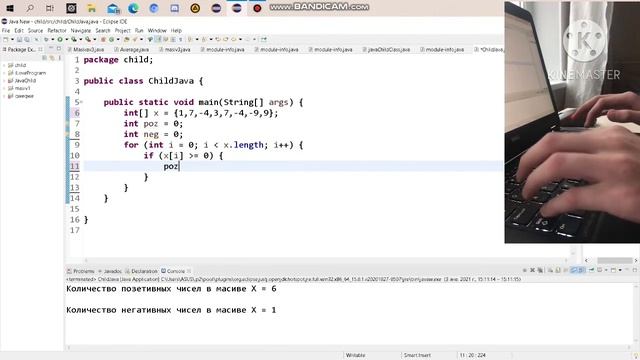Expand the masiv1 project node
Viewport: 640px width, 360px height.
4,88
